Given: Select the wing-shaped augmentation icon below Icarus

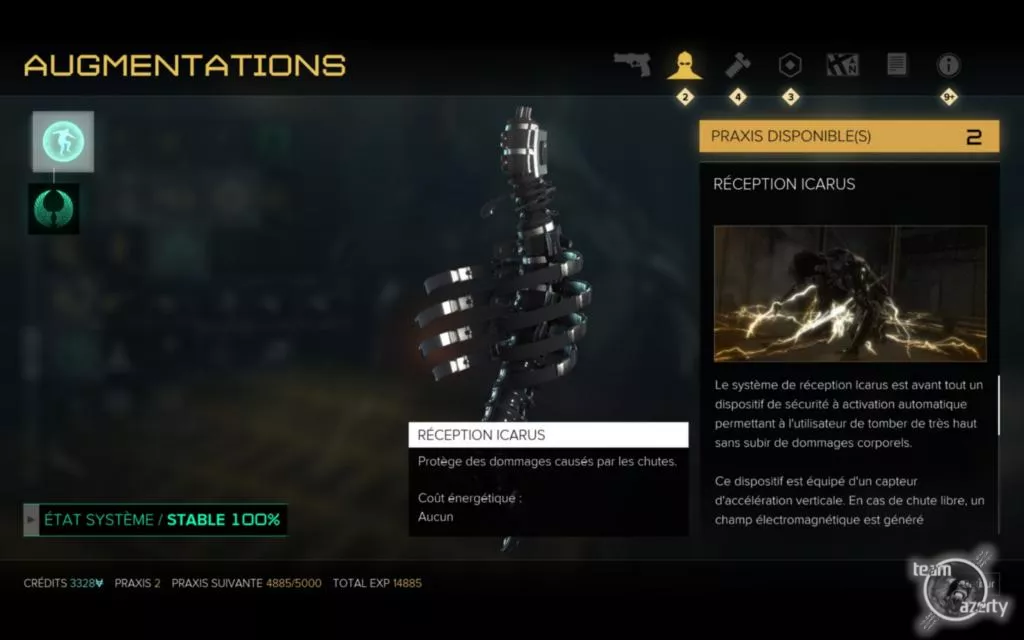Looking at the screenshot, I should click(x=54, y=208).
